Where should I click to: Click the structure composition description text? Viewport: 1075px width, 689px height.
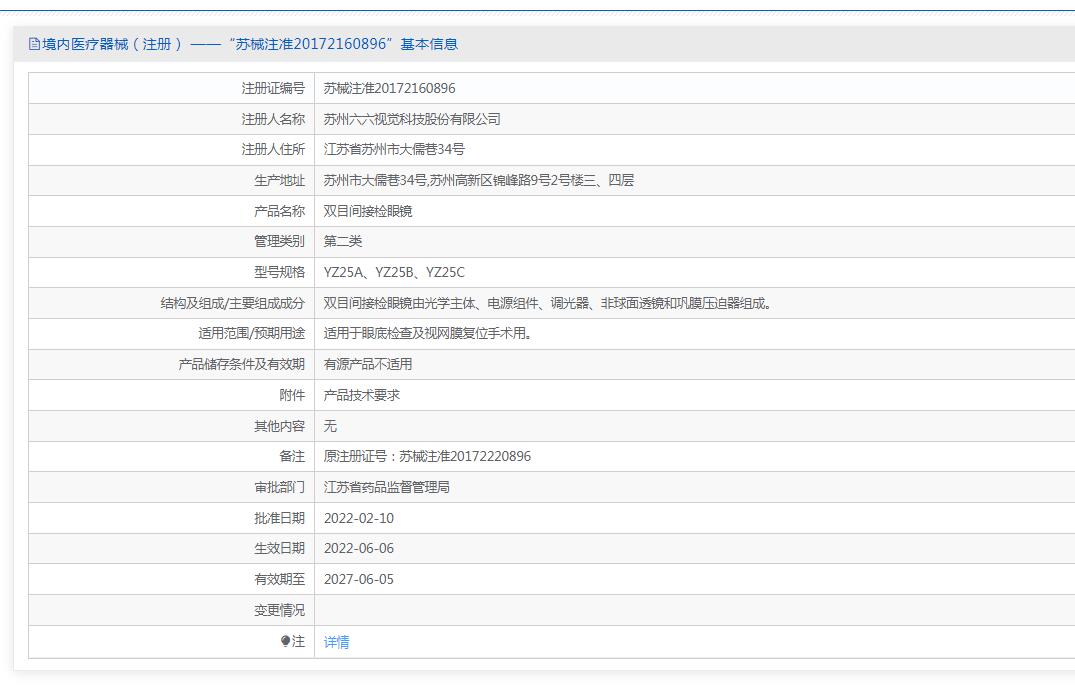548,303
